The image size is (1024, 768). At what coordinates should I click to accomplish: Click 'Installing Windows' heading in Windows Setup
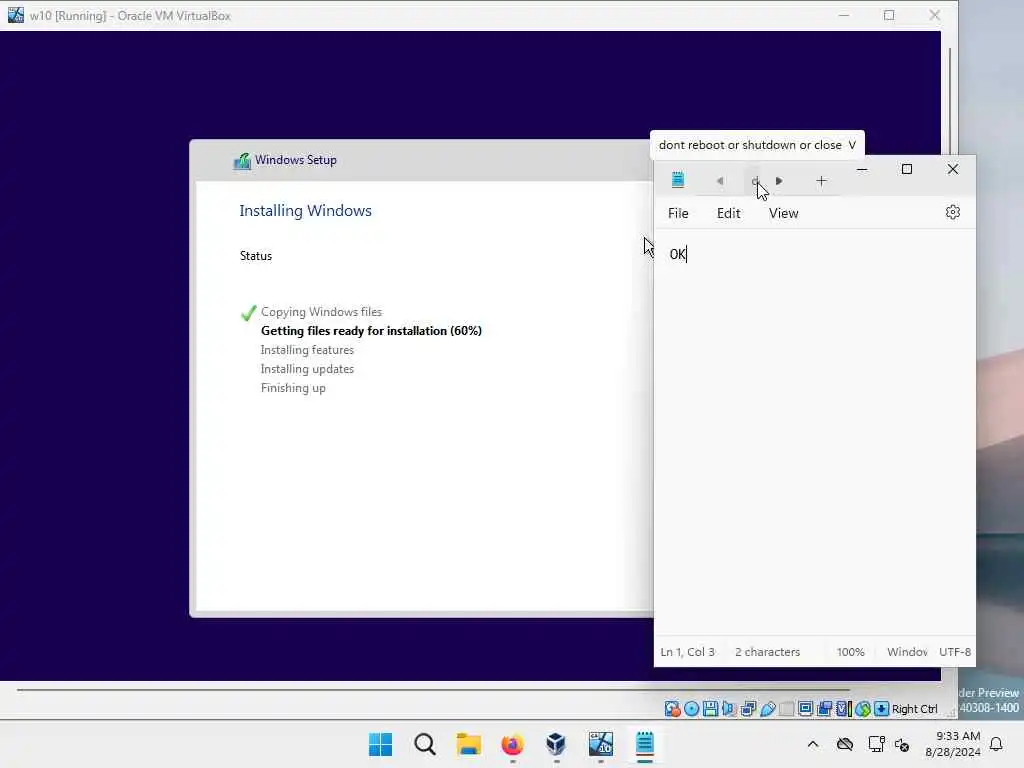click(306, 210)
